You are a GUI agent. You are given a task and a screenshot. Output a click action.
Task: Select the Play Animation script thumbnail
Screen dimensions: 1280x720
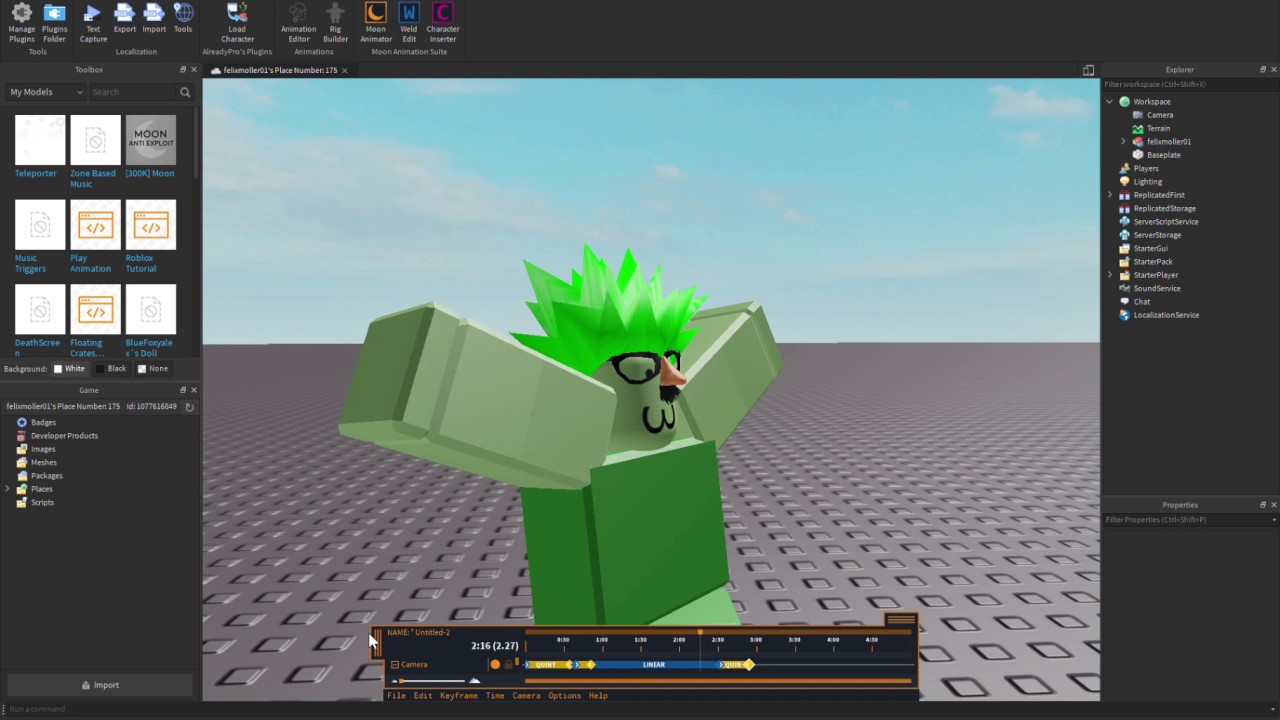(x=95, y=225)
